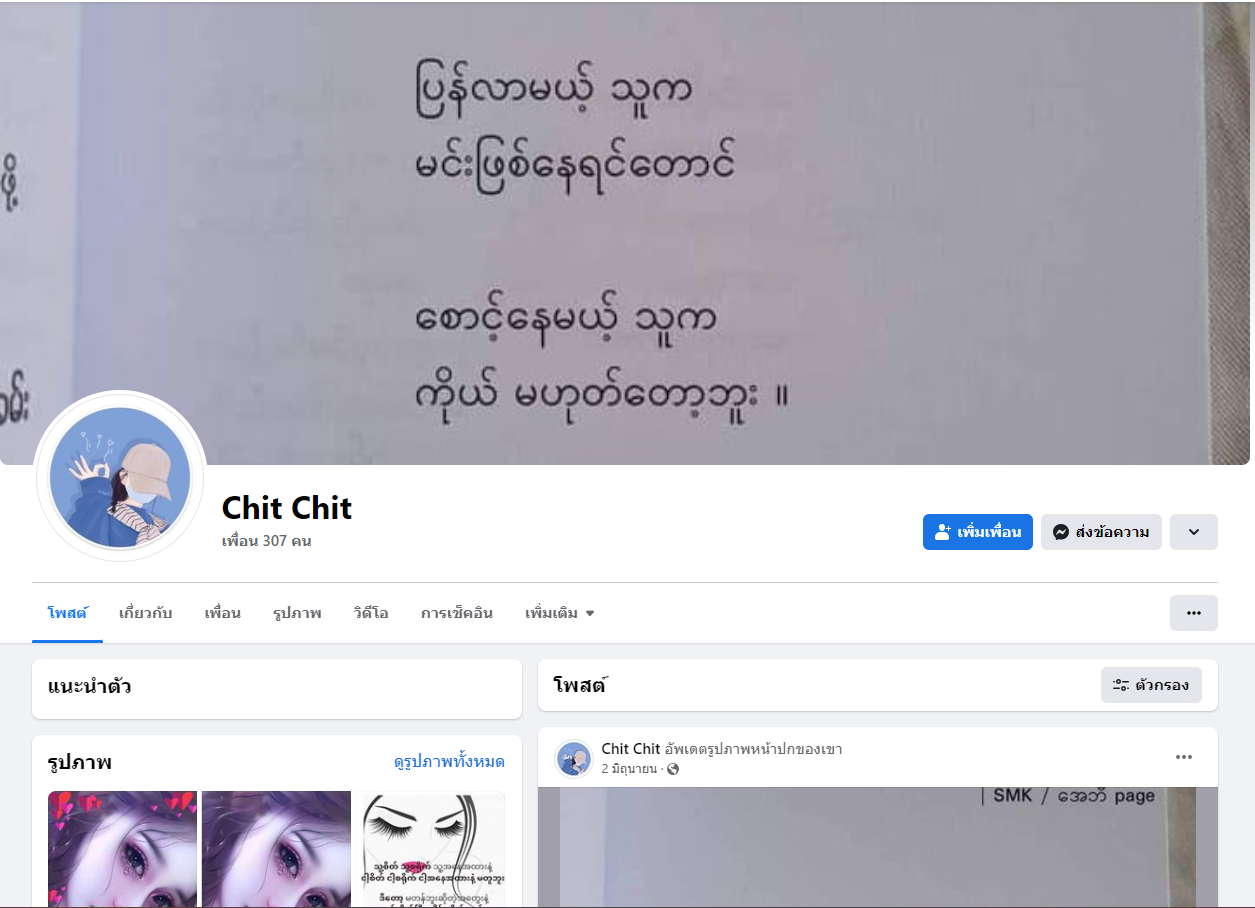Open ดูรูปภาพทั้งหมด (see all photos) link
The height and width of the screenshot is (908, 1255).
tap(449, 762)
